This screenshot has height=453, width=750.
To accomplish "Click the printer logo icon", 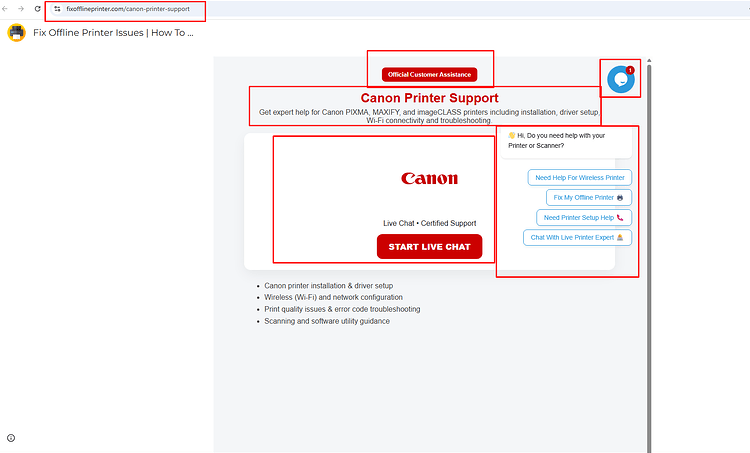I will 17,33.
